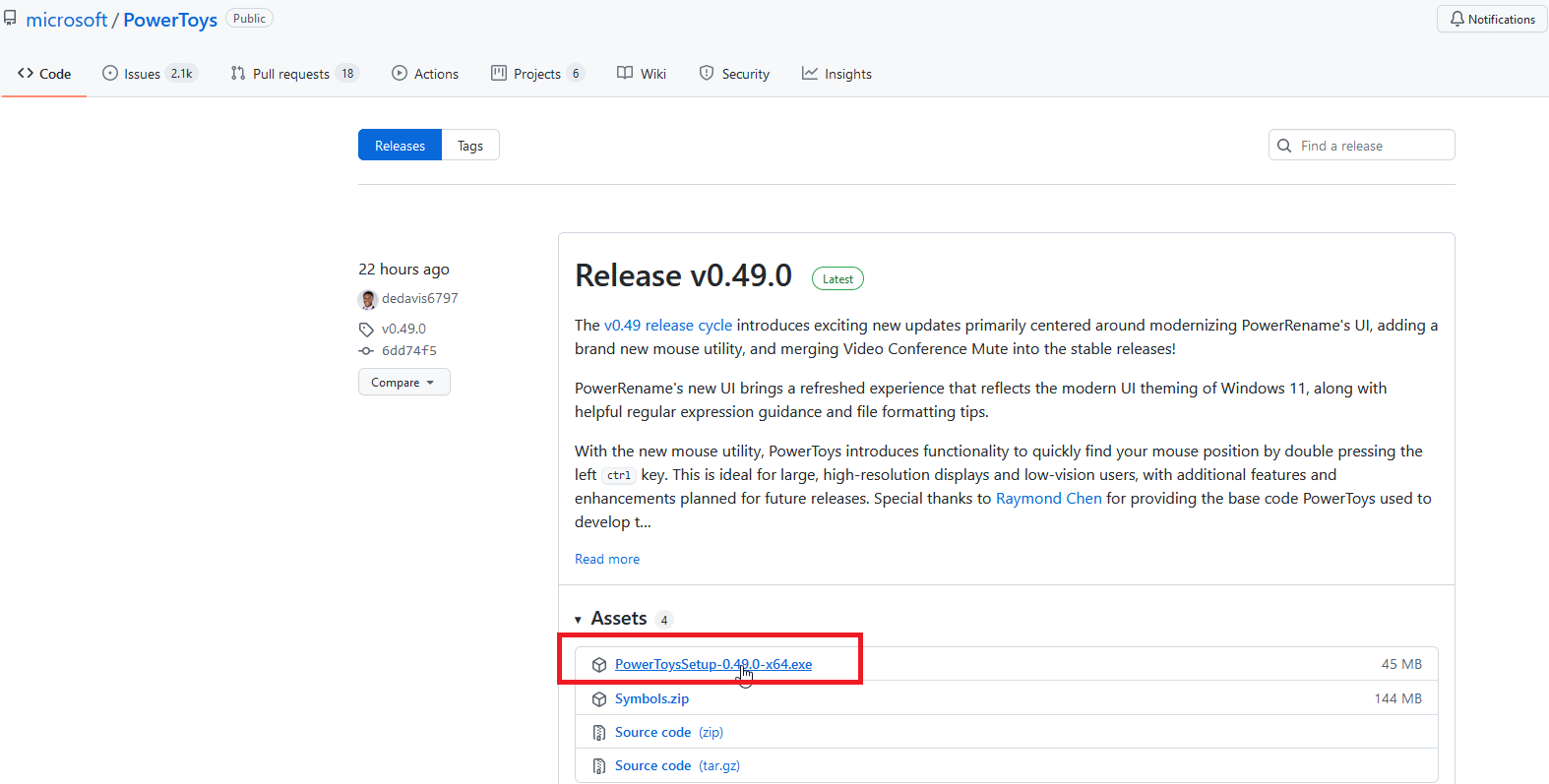Open commit 6dd74f5
The height and width of the screenshot is (784, 1549).
(409, 350)
